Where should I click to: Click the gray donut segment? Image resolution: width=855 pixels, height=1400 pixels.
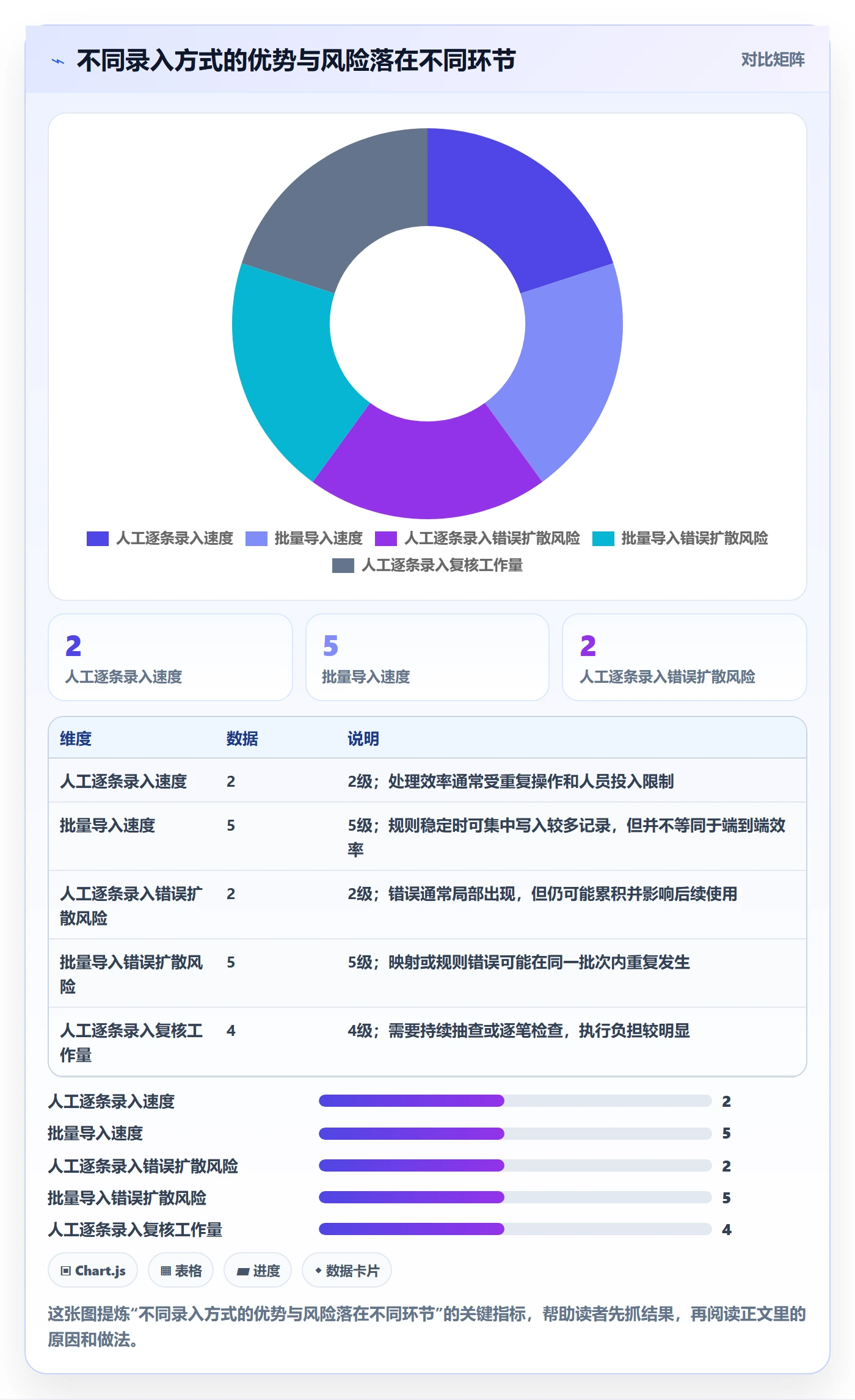point(341,205)
